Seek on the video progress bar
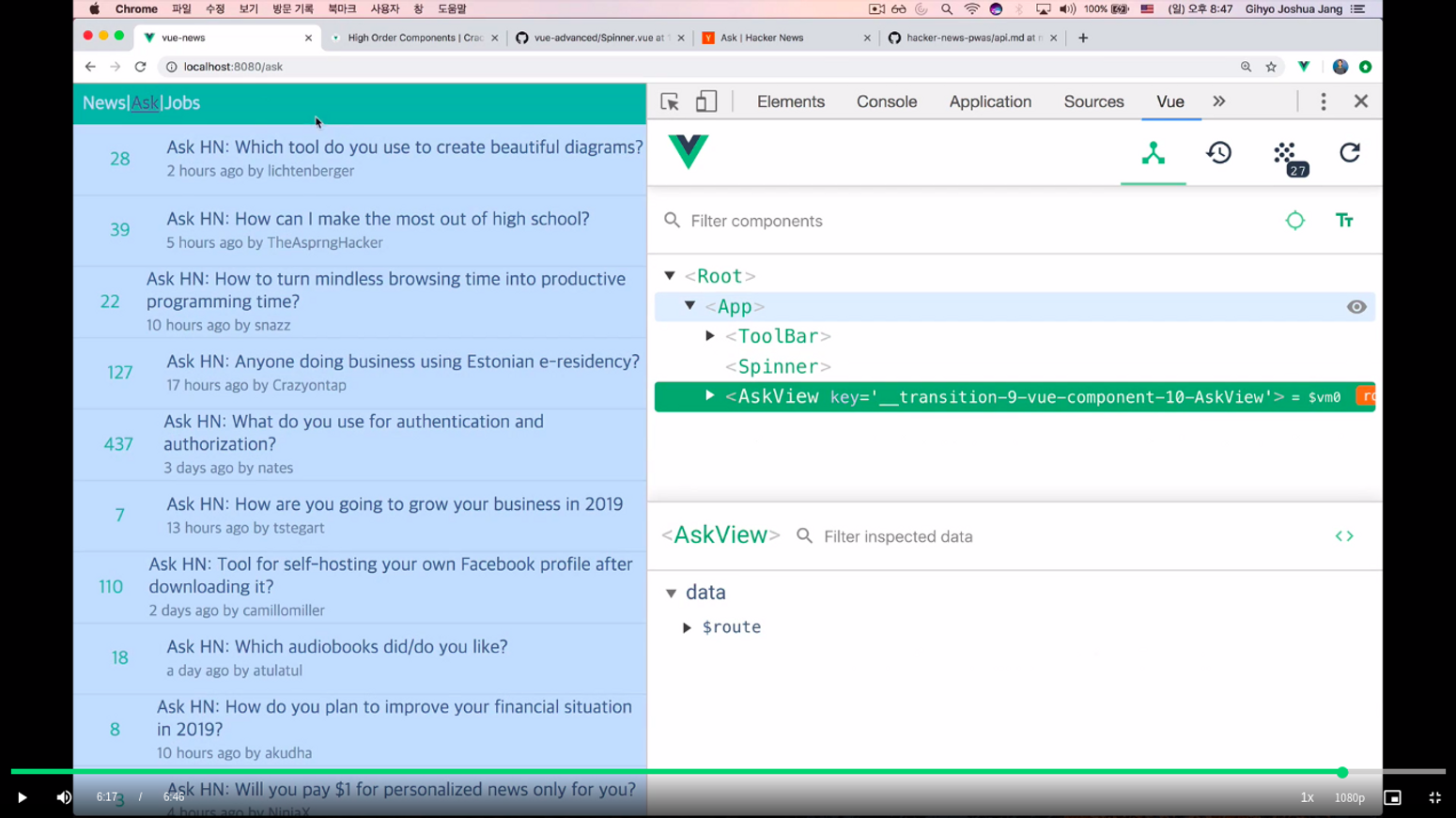 728,772
